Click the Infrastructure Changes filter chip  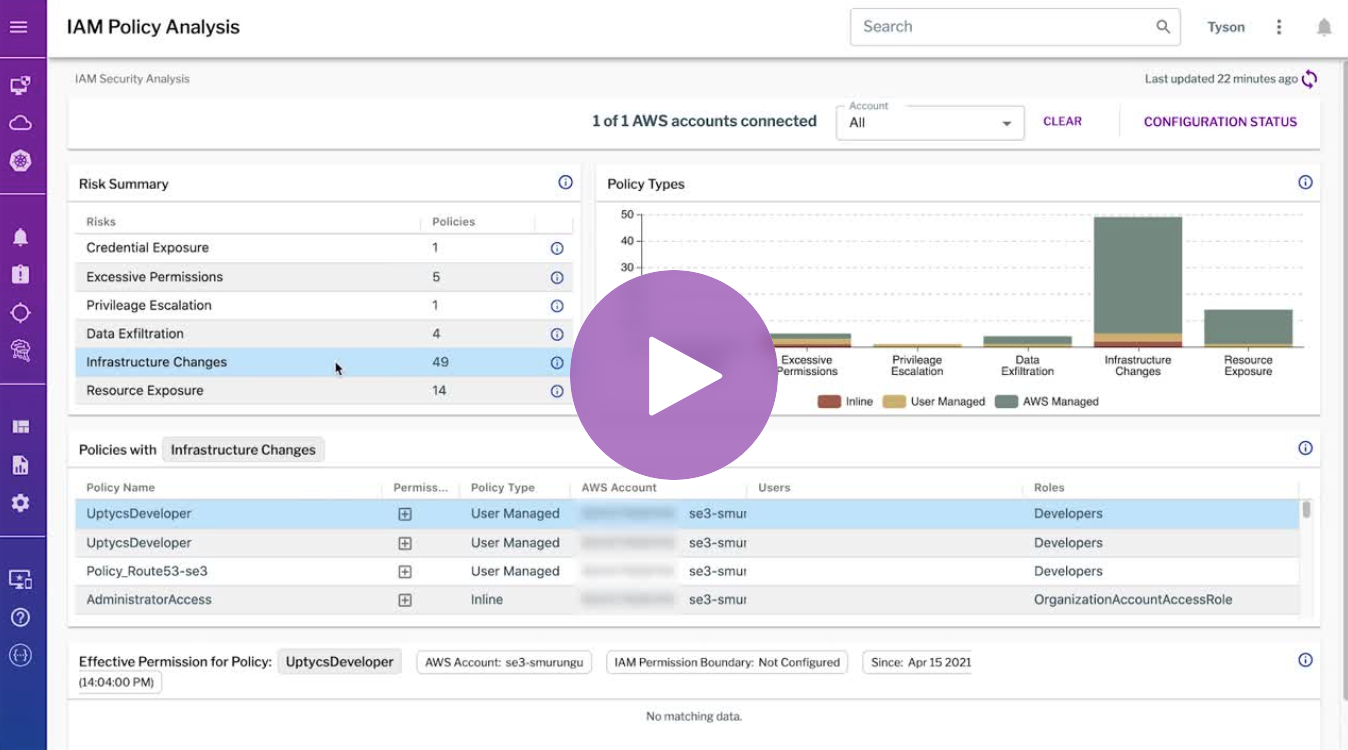(243, 450)
